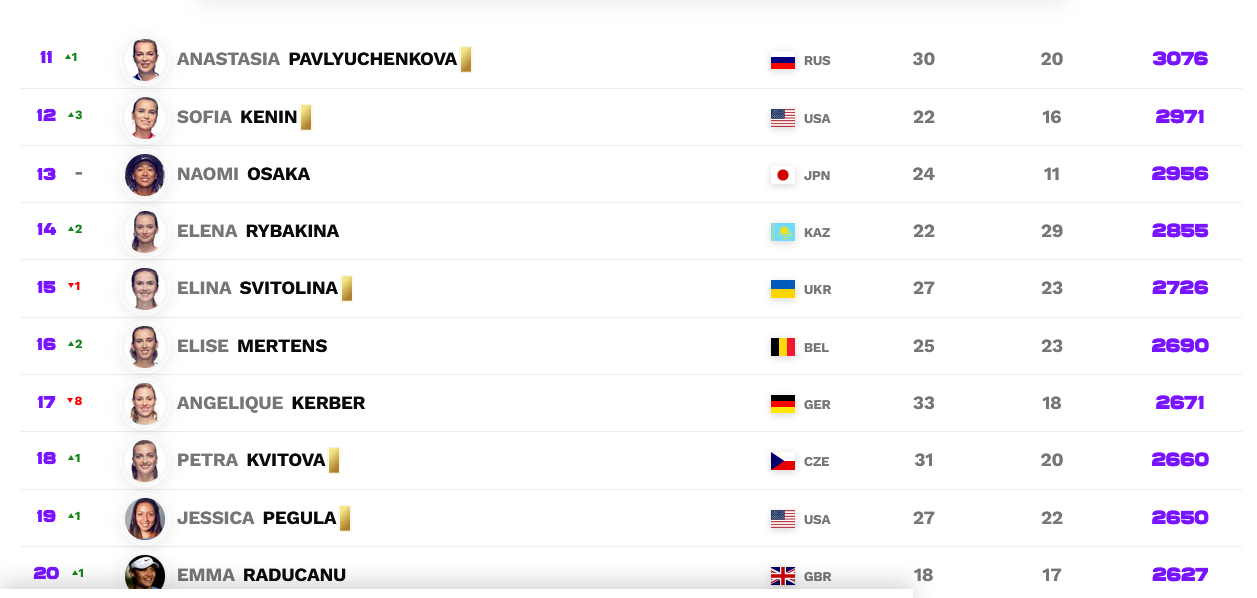The image size is (1257, 598).
Task: Click the 3076 points value
Action: (x=1180, y=59)
